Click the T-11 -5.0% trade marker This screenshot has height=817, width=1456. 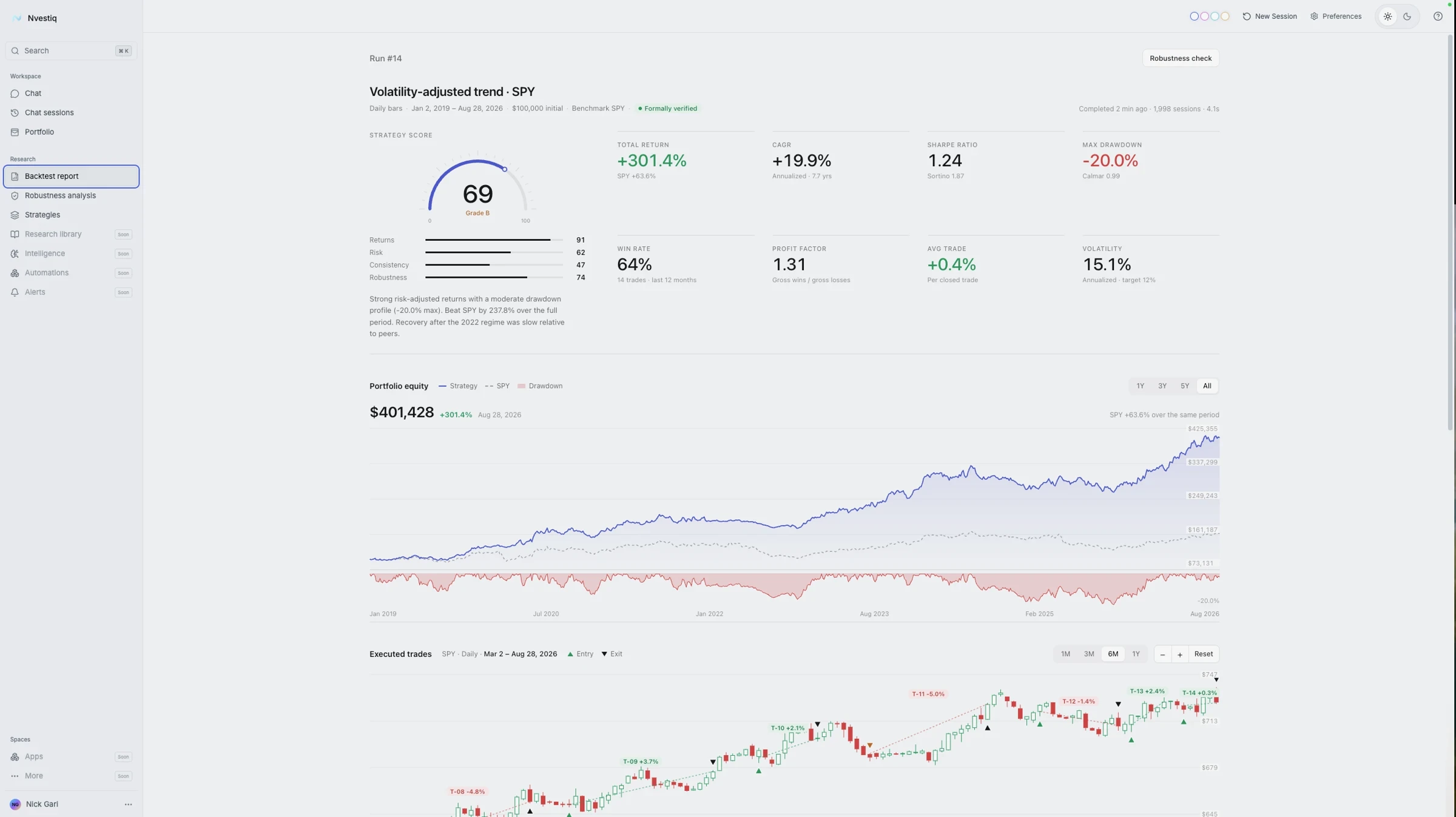pyautogui.click(x=928, y=694)
